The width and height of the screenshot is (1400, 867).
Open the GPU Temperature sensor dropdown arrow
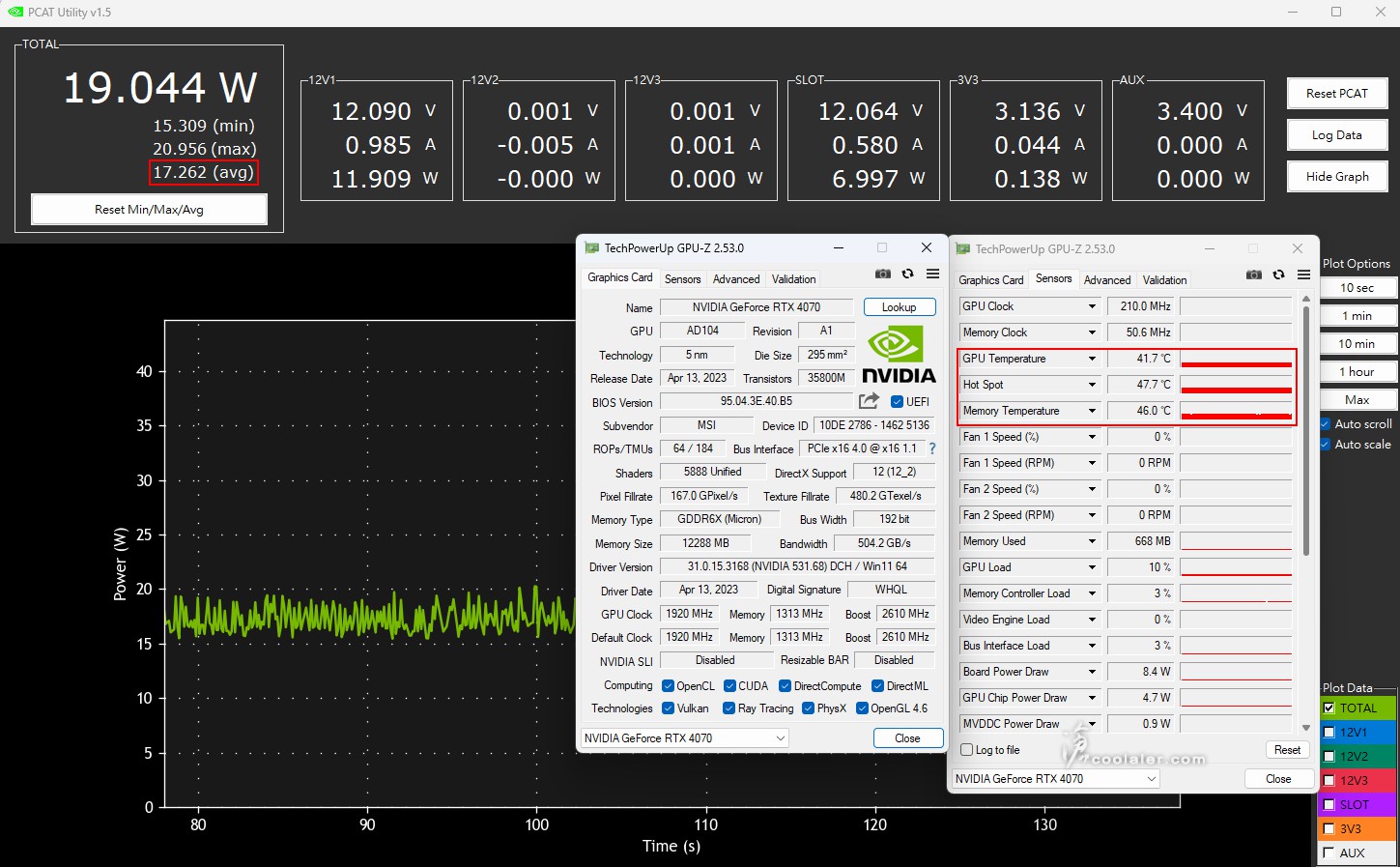pyautogui.click(x=1092, y=359)
